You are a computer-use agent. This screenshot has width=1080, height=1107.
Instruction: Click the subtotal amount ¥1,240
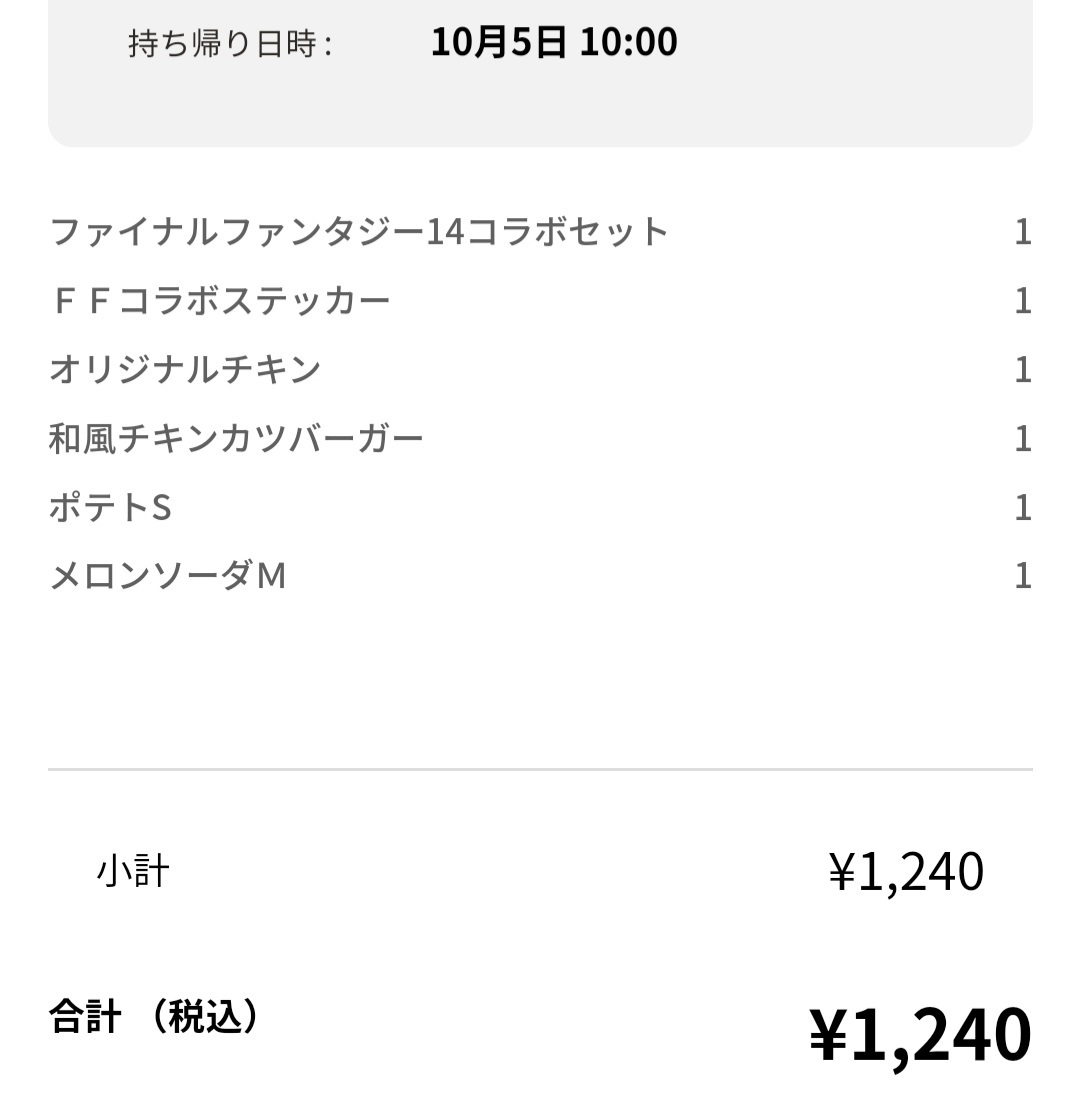coord(906,872)
